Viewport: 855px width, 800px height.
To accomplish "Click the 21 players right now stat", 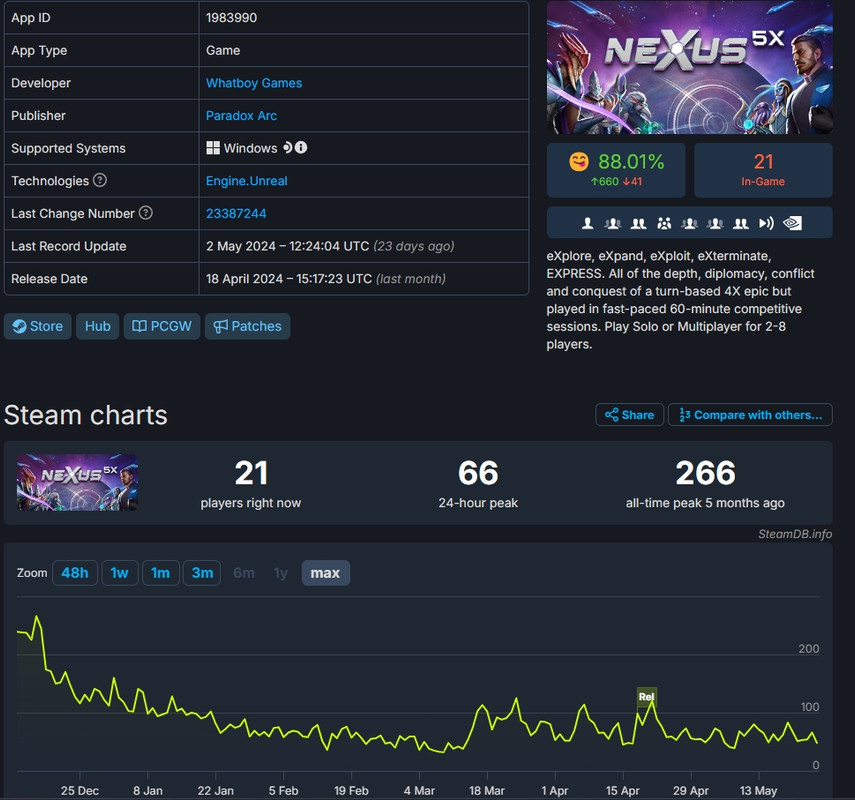I will point(251,484).
